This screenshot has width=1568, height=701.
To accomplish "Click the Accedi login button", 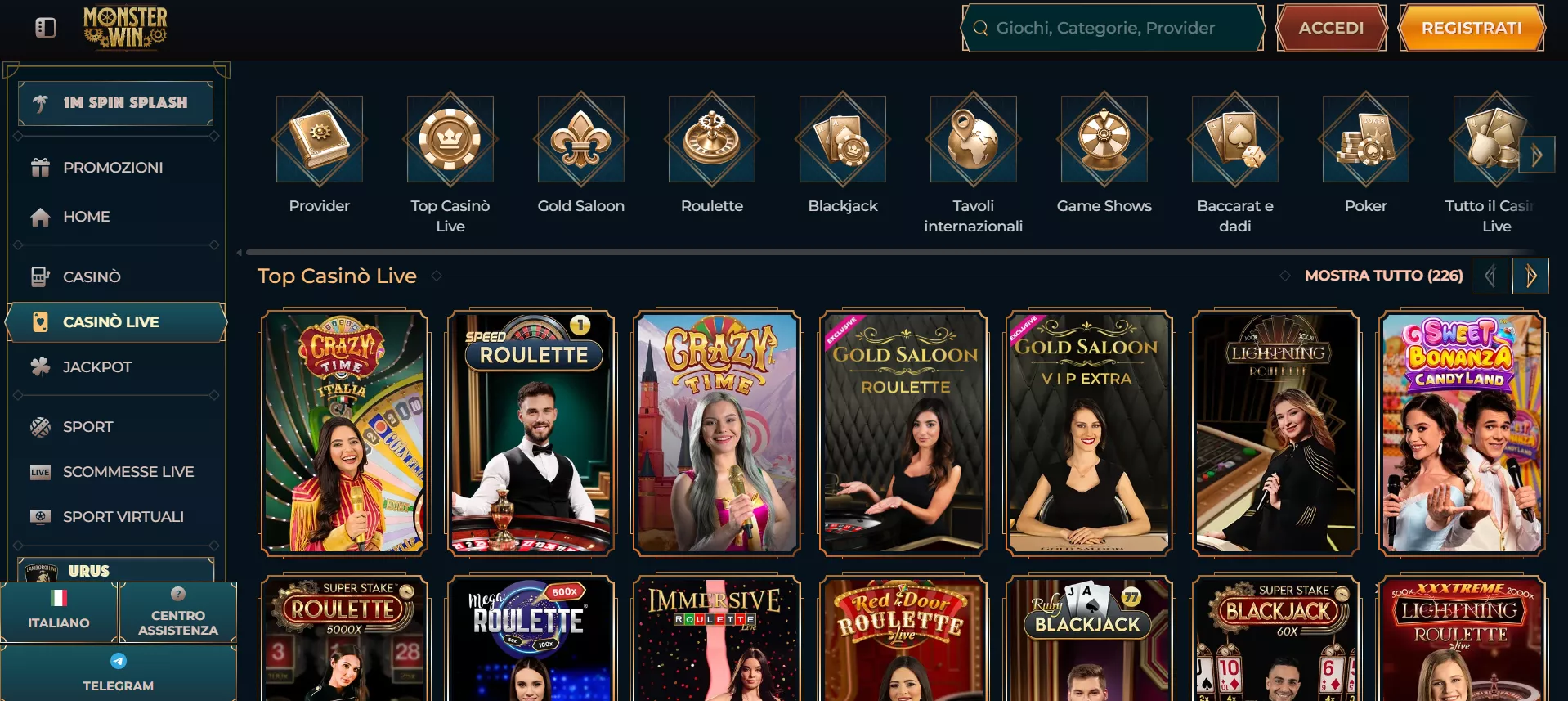I will point(1332,28).
